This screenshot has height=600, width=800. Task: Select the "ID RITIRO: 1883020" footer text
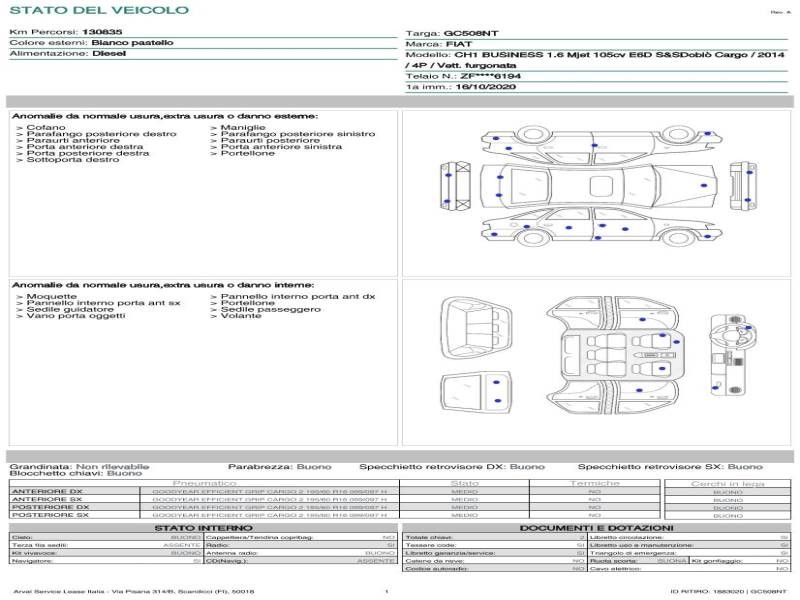pyautogui.click(x=707, y=591)
